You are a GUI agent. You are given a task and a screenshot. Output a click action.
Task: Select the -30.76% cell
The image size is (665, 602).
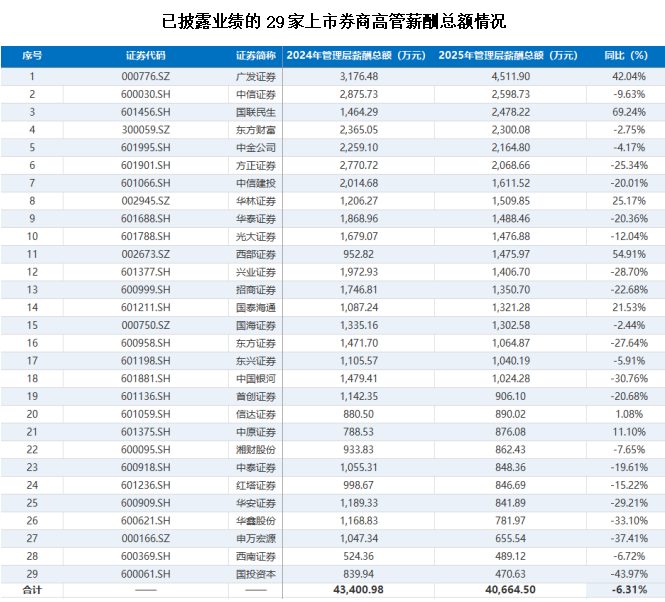(629, 379)
